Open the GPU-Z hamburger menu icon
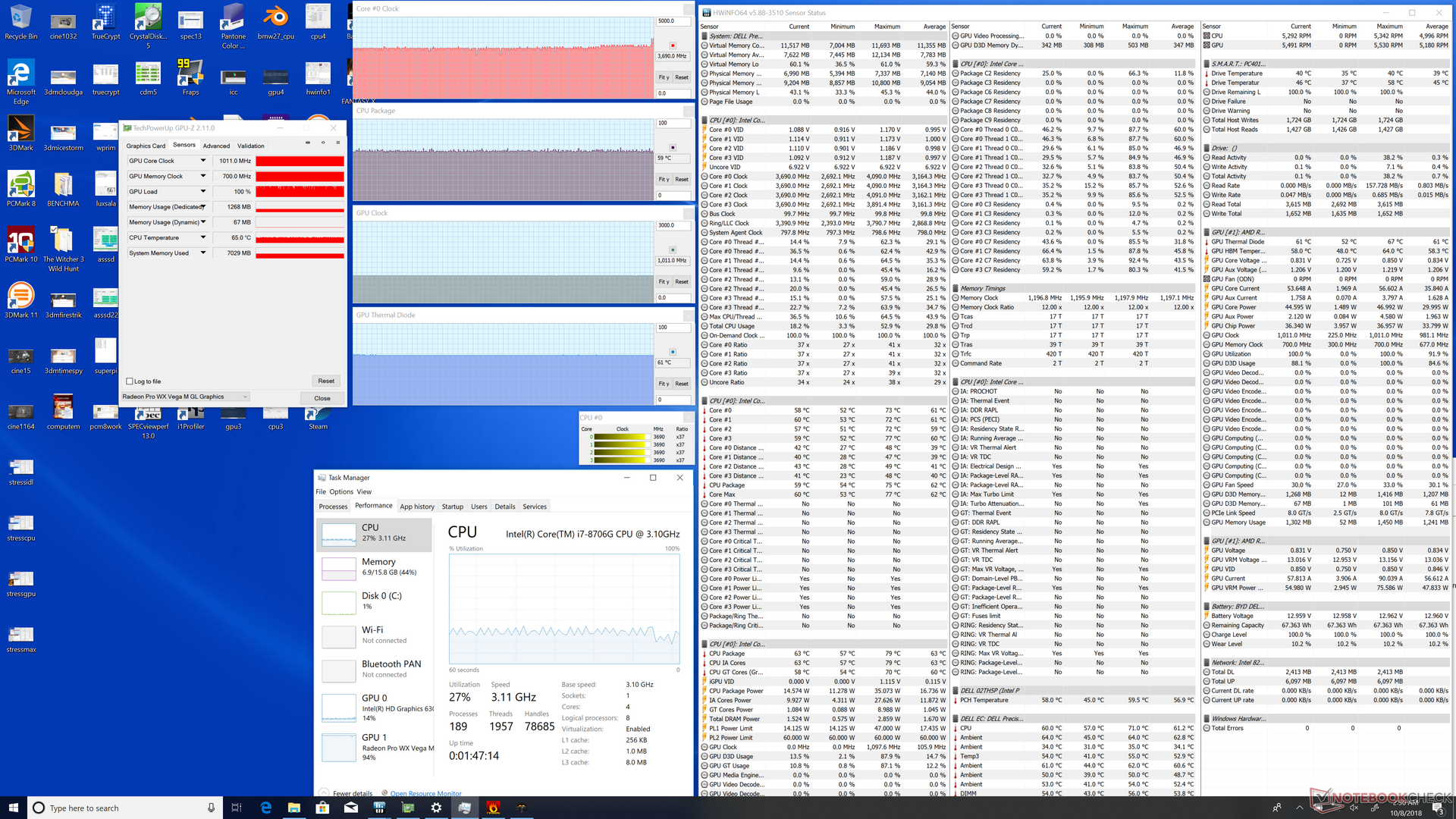This screenshot has height=819, width=1456. [337, 143]
